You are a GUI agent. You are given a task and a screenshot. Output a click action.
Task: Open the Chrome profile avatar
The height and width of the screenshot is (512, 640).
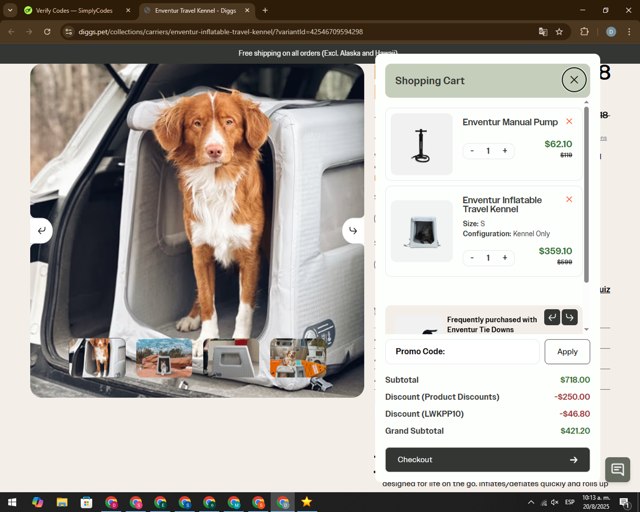tap(611, 32)
